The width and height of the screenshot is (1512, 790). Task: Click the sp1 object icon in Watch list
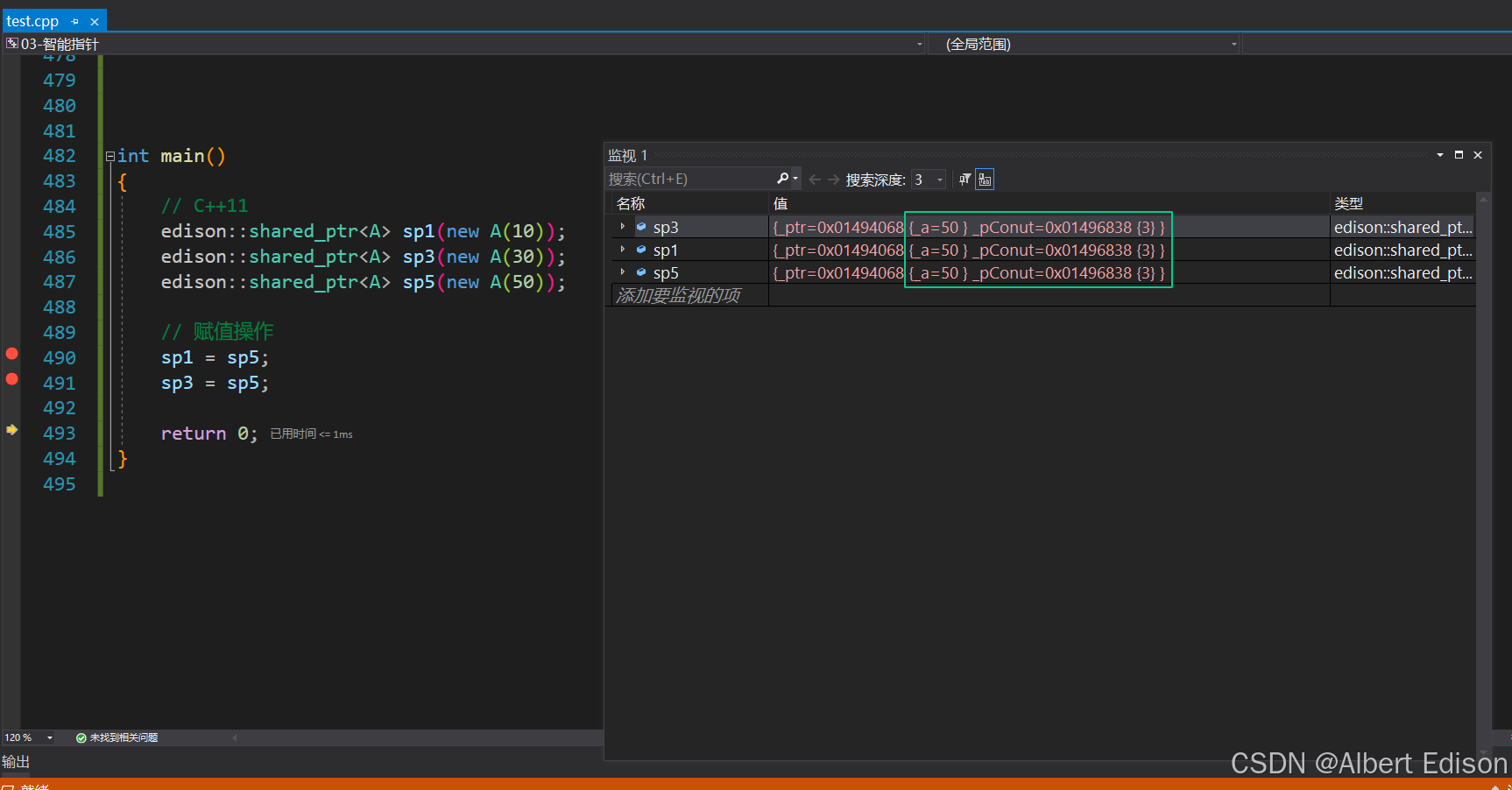pos(641,250)
